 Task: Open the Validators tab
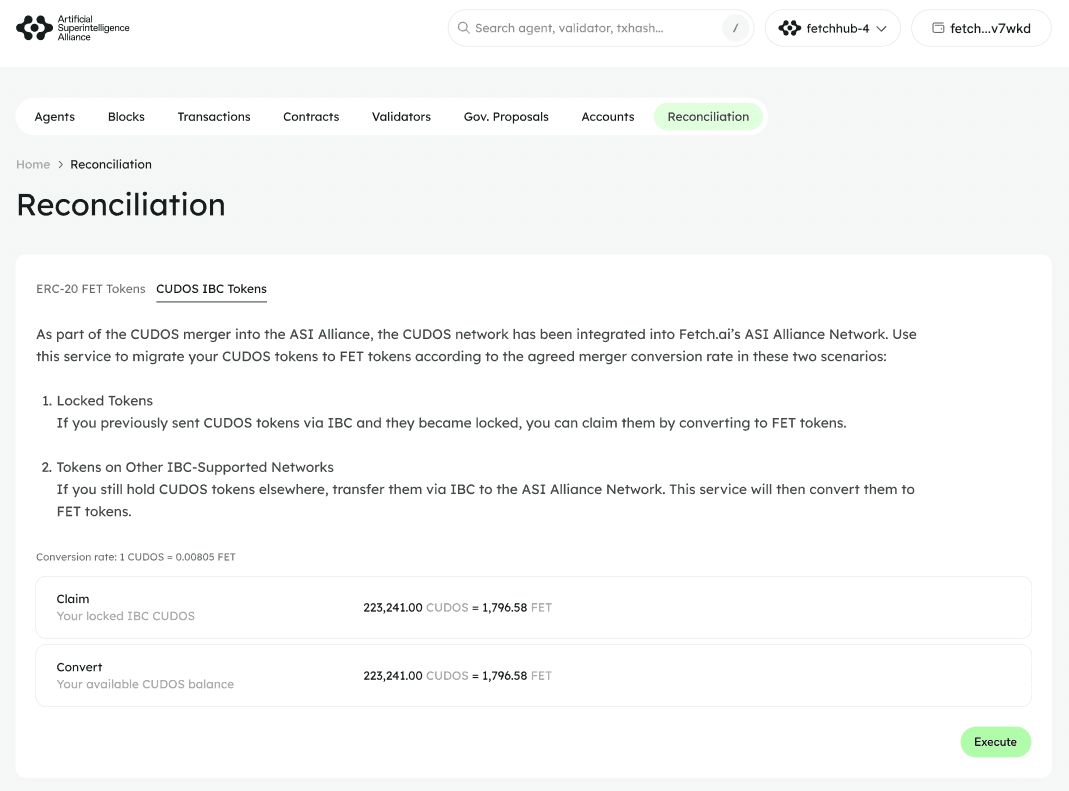[x=401, y=117]
